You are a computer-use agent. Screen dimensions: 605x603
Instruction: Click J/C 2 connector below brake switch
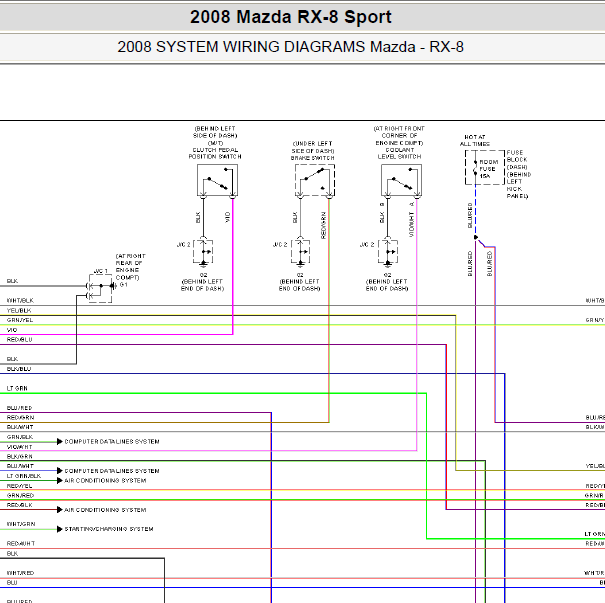click(301, 252)
